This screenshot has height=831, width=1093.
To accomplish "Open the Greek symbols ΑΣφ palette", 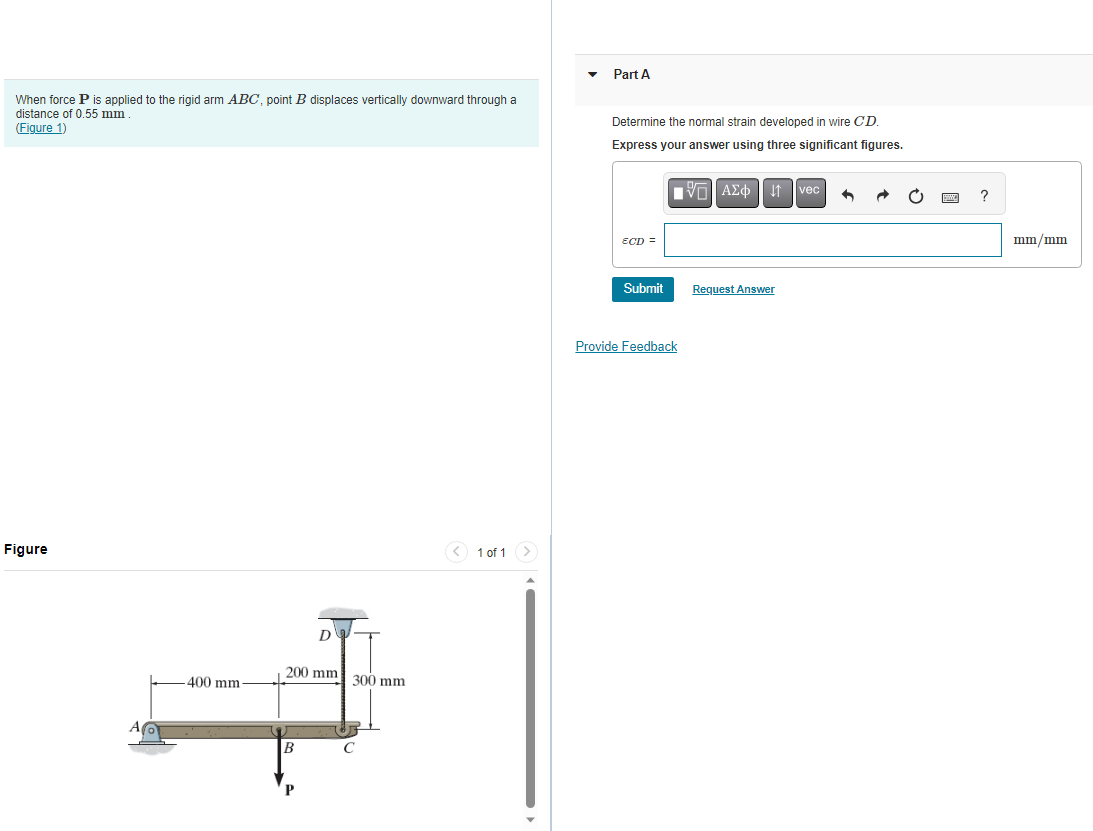I will point(737,192).
